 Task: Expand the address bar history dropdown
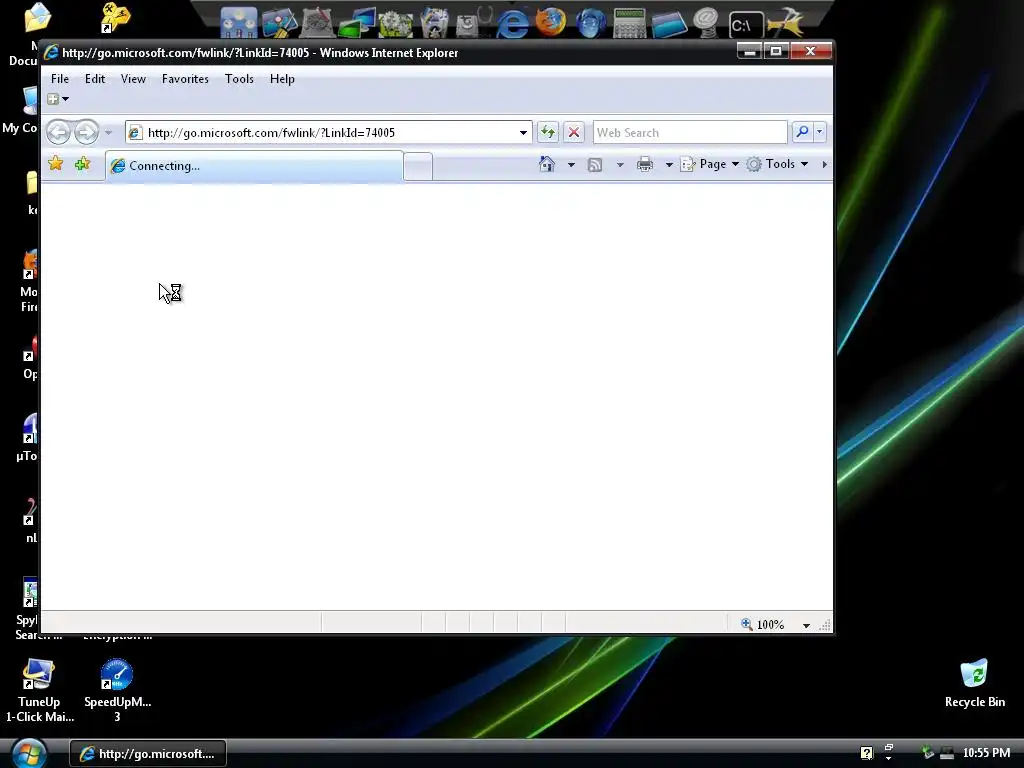click(523, 133)
